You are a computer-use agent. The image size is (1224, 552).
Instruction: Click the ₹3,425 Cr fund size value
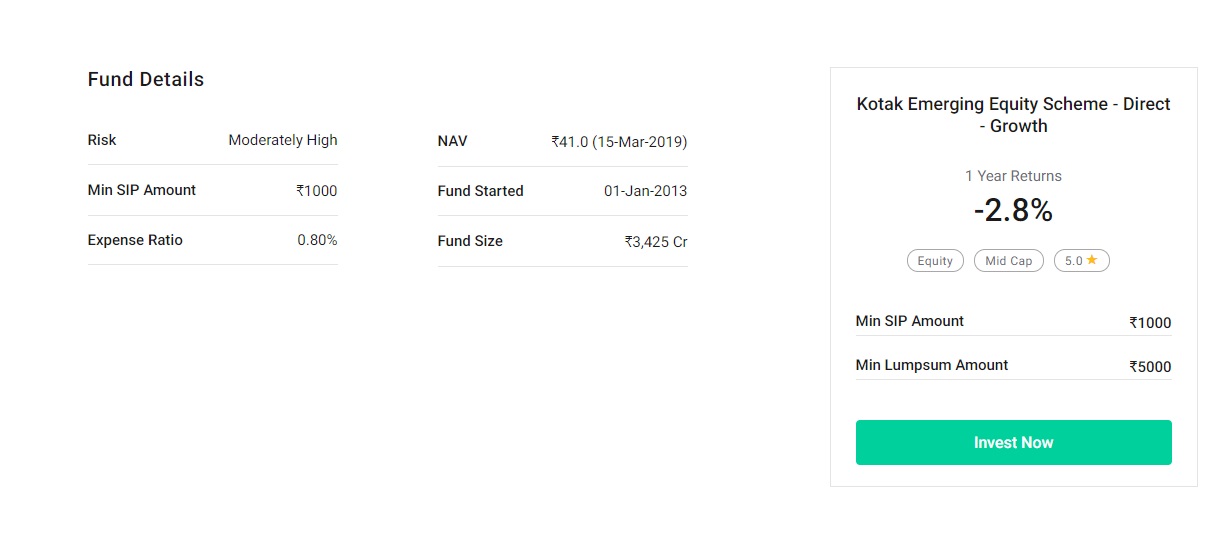click(655, 242)
